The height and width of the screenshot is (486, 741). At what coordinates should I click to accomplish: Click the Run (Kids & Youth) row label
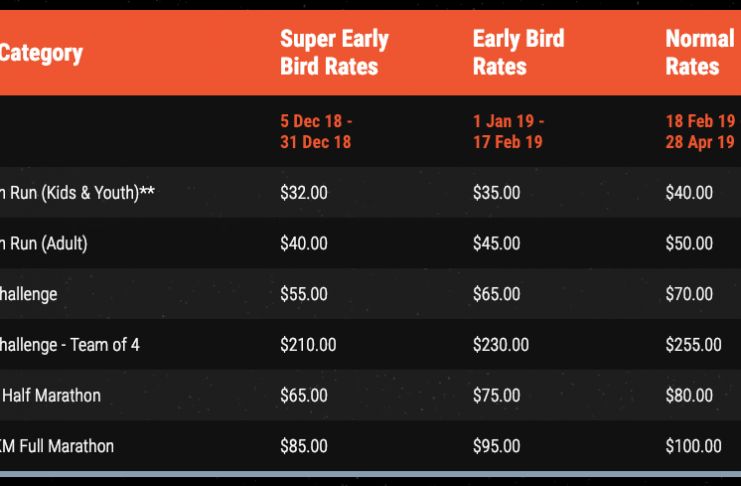77,192
